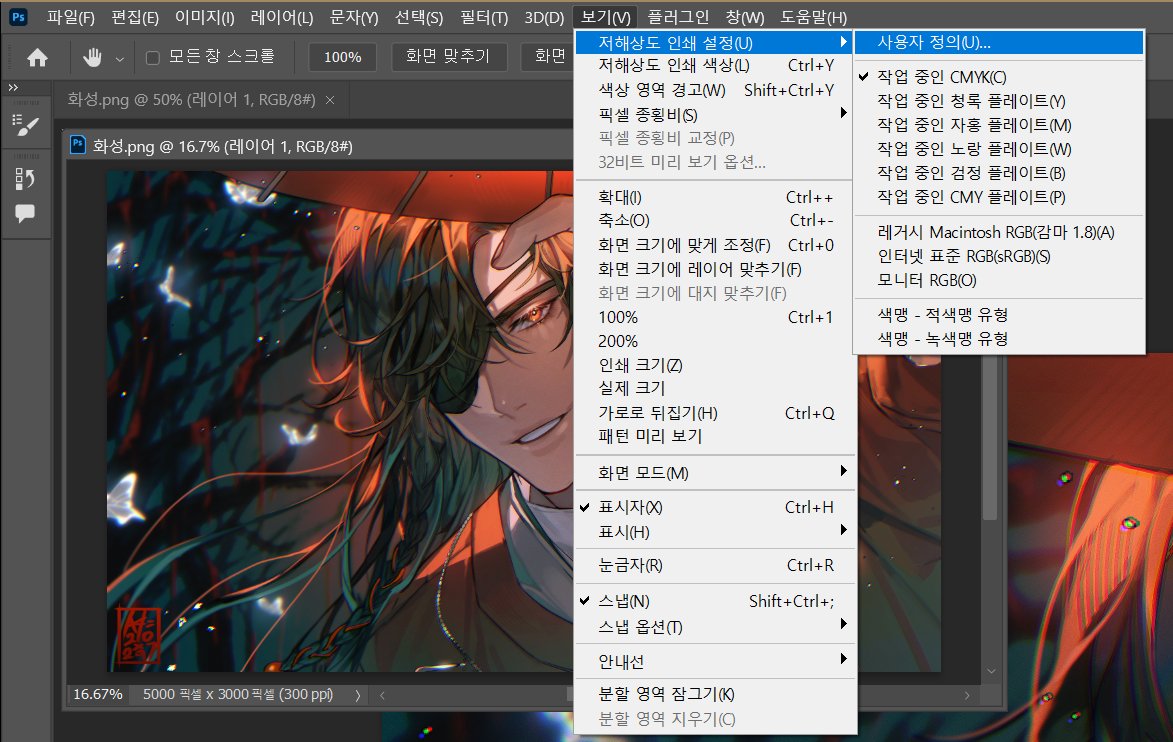
Task: Switch to 화성.png @ 50% tab
Action: (192, 99)
